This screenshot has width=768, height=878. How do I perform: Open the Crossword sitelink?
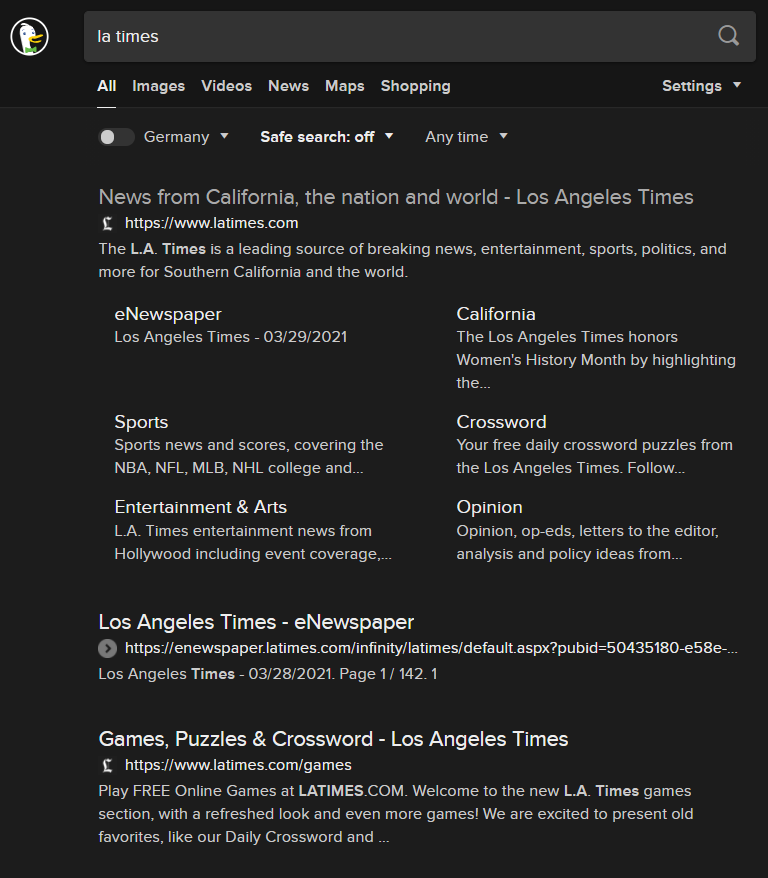point(501,422)
